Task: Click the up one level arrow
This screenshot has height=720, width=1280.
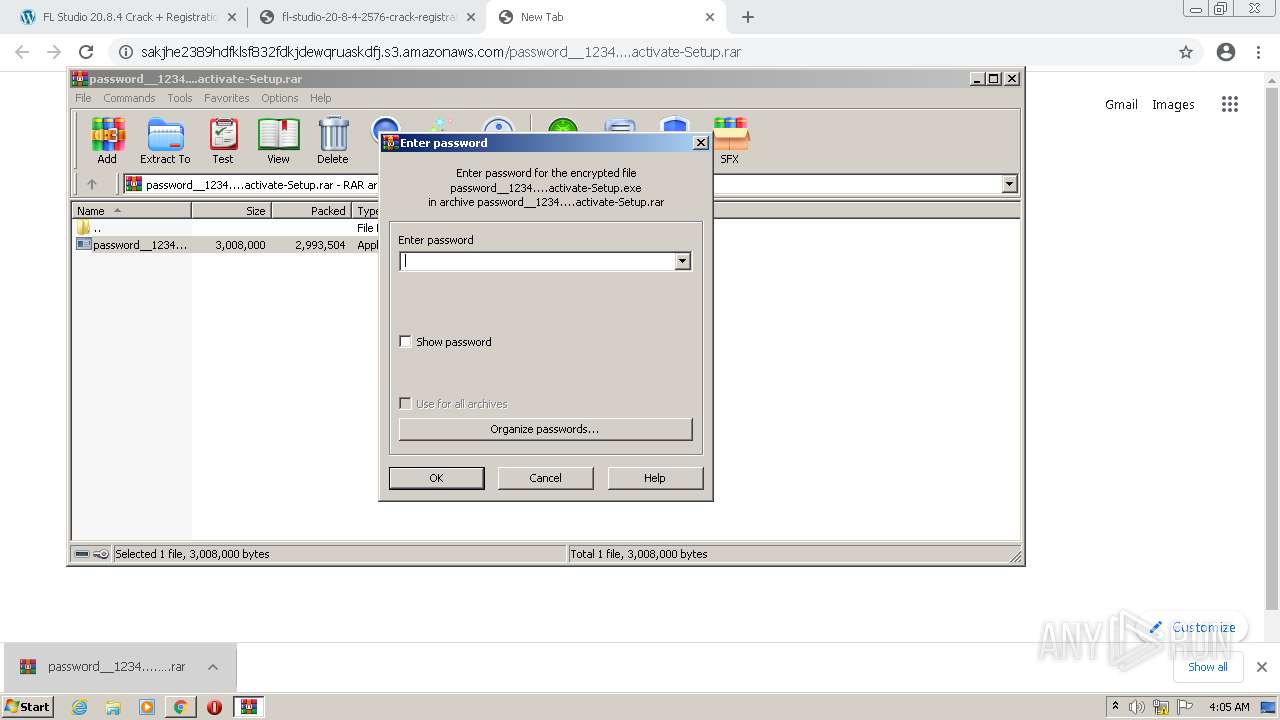Action: pos(92,184)
